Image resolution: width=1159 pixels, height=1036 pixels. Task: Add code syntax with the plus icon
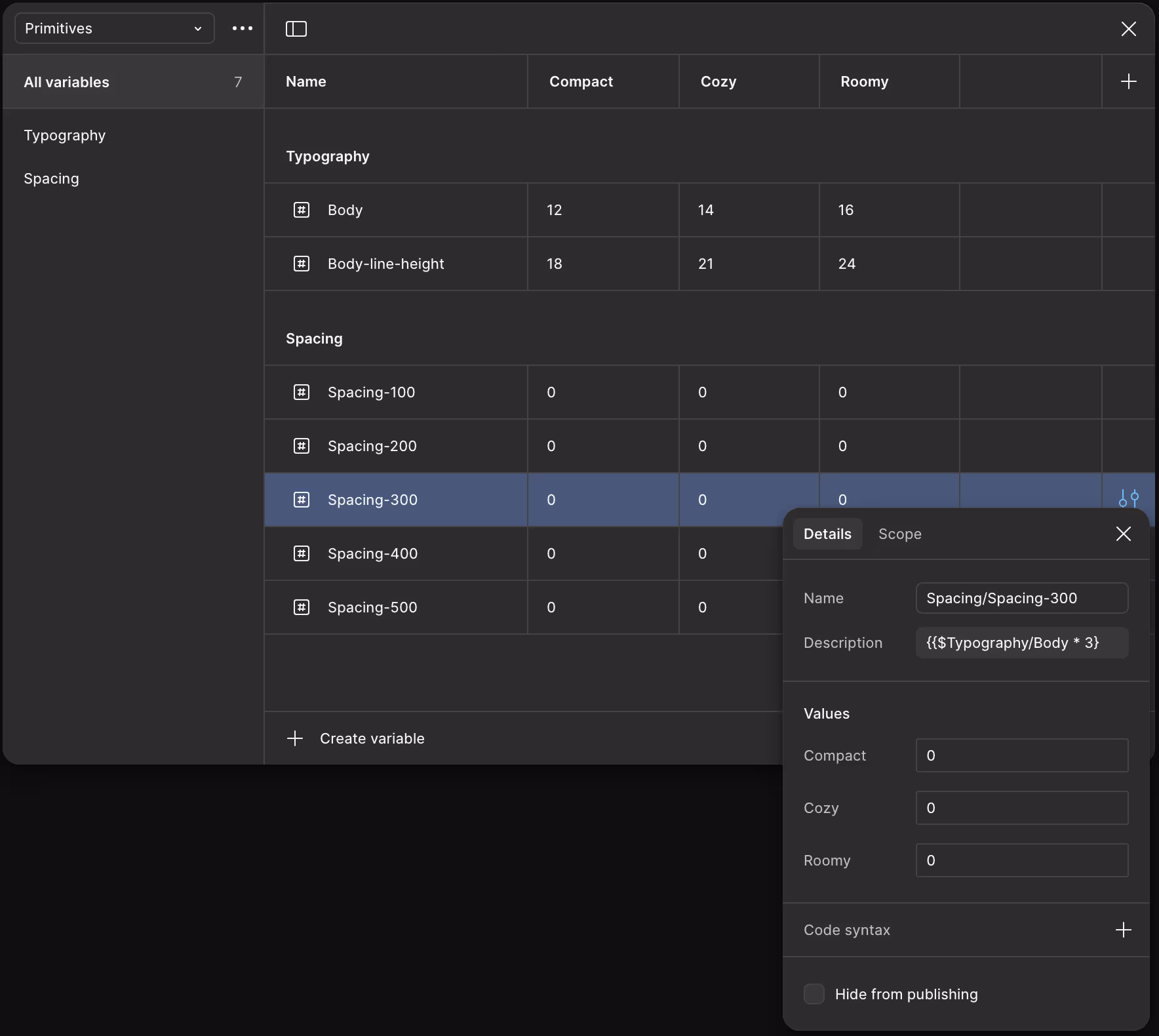pos(1123,930)
